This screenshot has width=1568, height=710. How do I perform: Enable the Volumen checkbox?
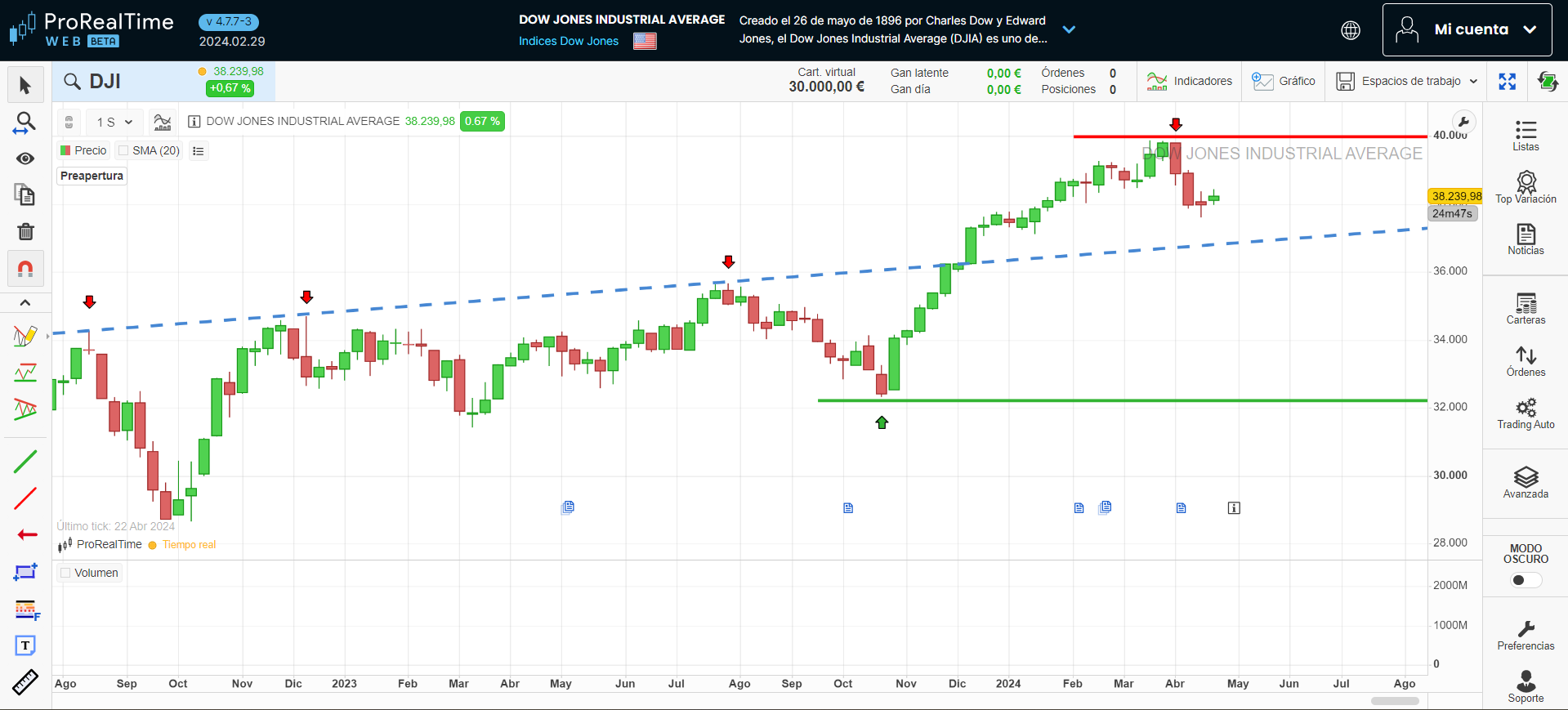tap(65, 573)
